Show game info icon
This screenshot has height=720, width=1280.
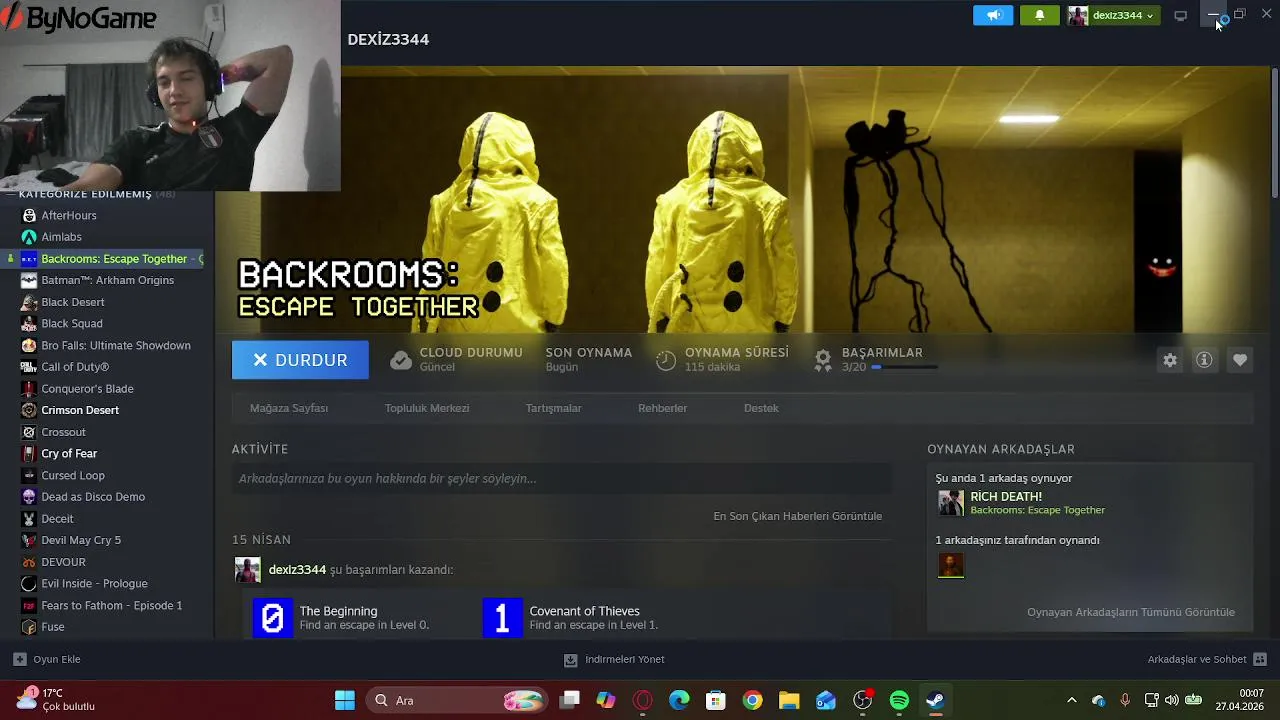pyautogui.click(x=1204, y=360)
